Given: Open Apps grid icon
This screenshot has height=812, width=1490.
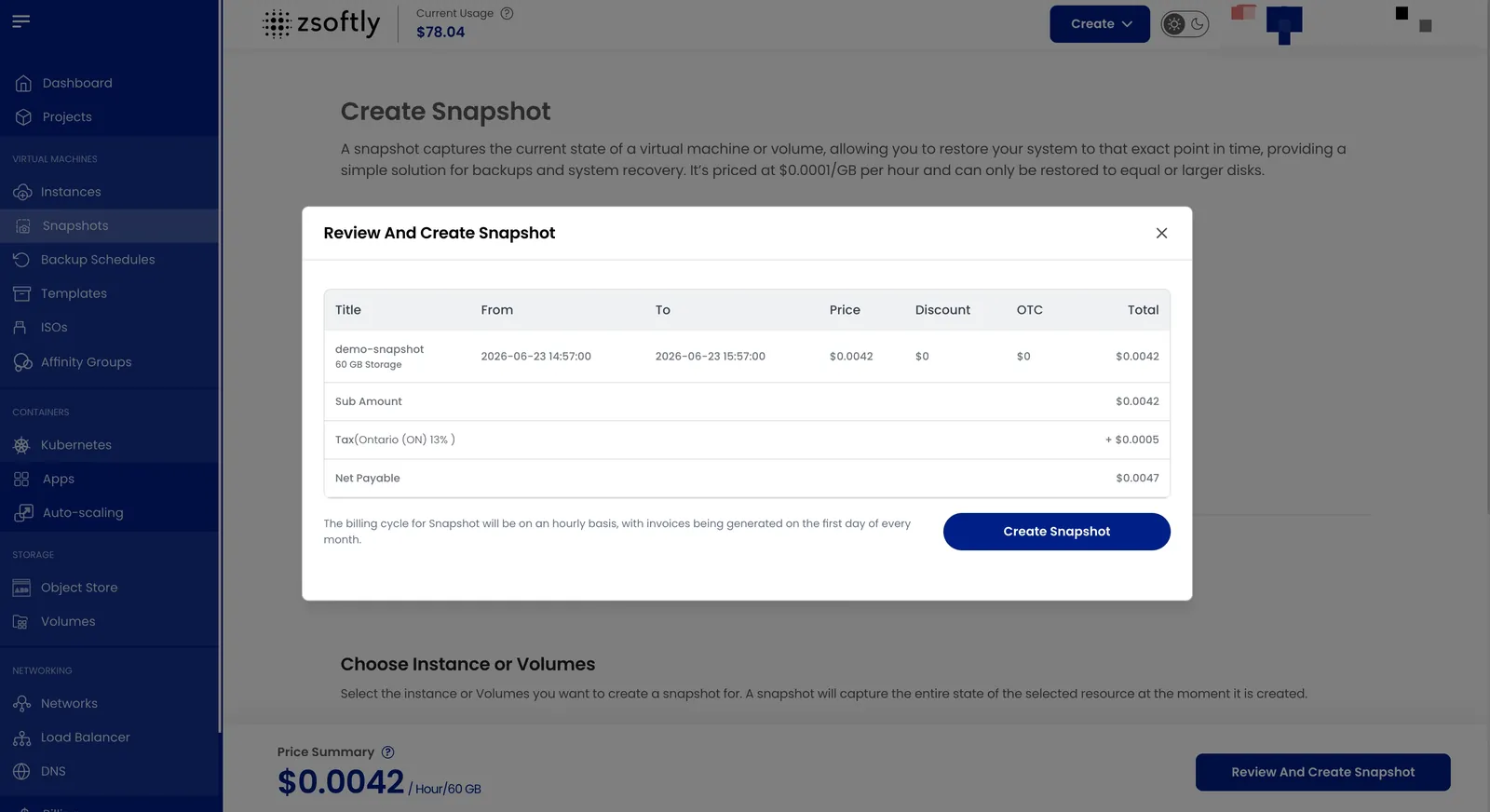Looking at the screenshot, I should tap(21, 479).
